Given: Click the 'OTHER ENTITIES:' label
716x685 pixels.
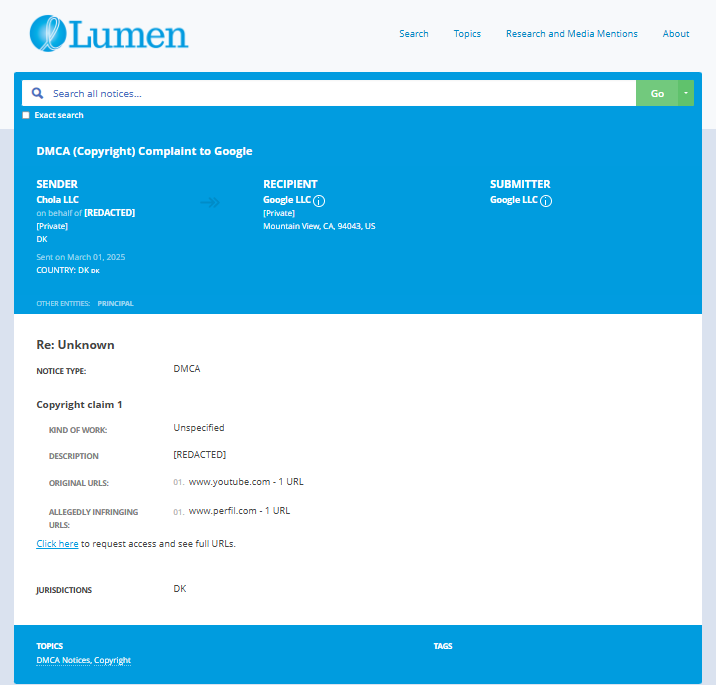Looking at the screenshot, I should [x=63, y=304].
